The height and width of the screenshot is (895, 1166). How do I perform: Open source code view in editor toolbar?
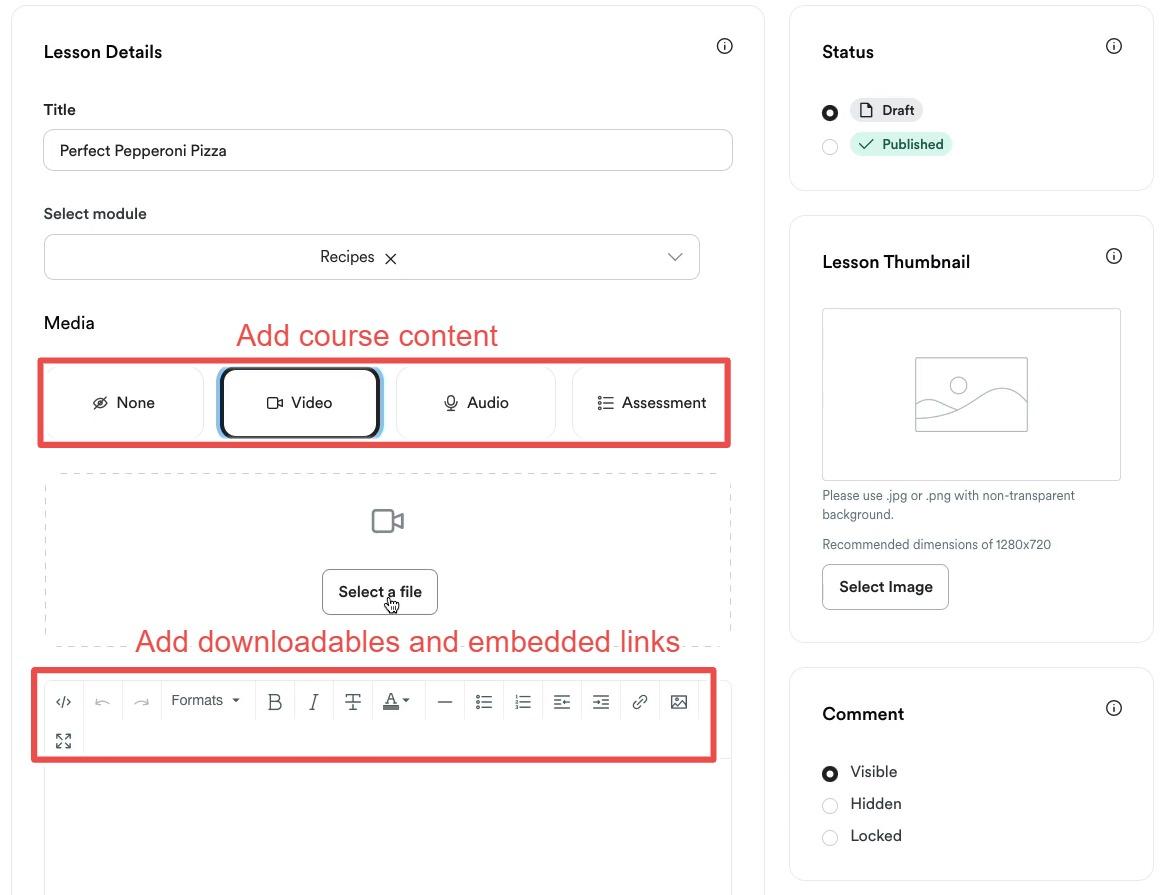tap(63, 702)
